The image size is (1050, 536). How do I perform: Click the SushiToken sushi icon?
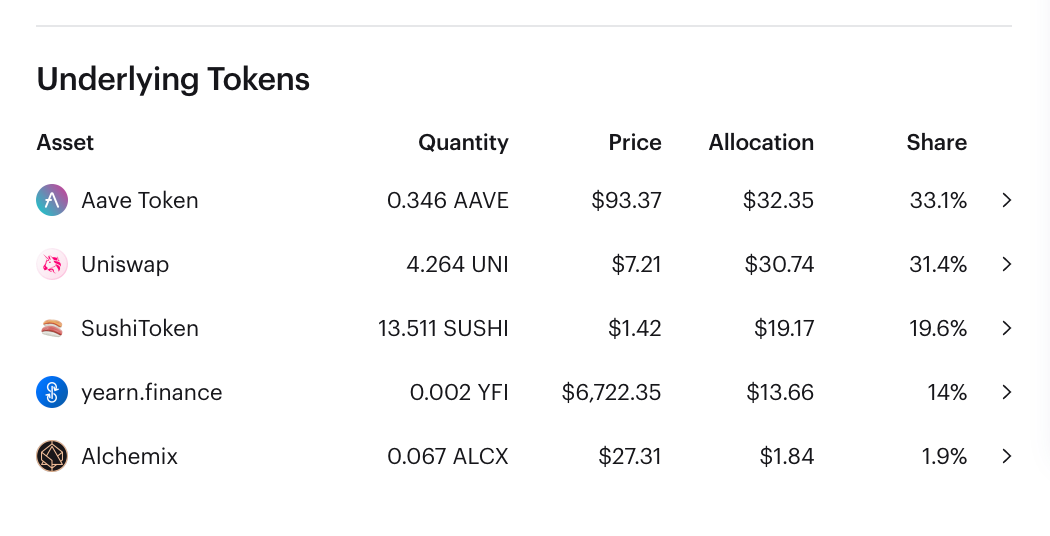52,328
